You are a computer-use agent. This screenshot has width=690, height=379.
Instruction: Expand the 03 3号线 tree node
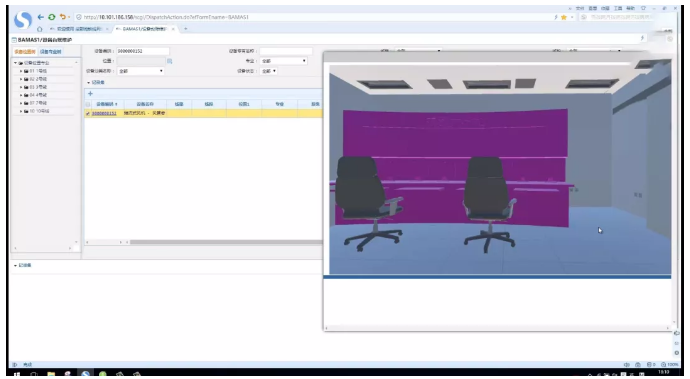pyautogui.click(x=21, y=87)
